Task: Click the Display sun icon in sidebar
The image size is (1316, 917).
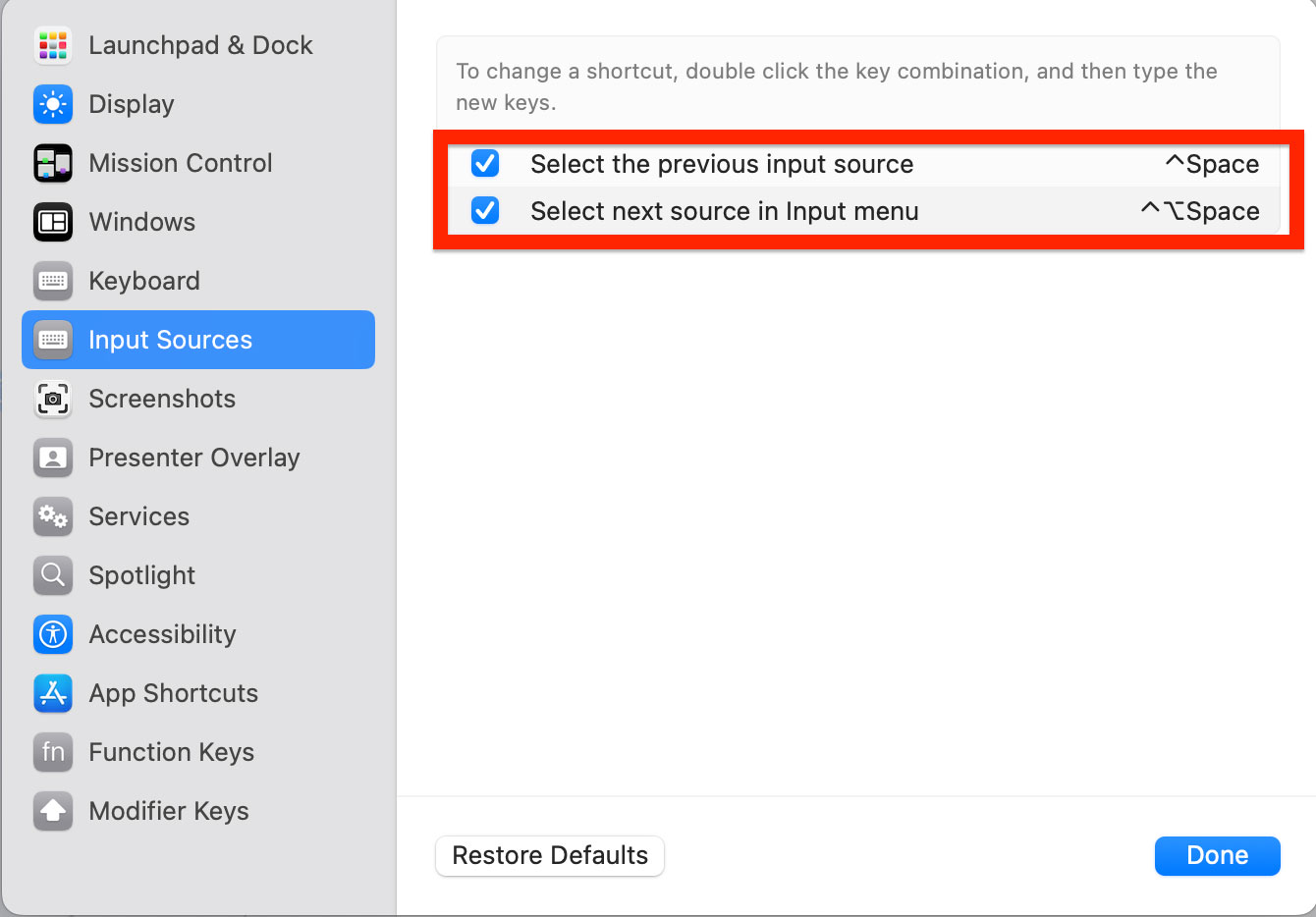Action: (x=53, y=104)
